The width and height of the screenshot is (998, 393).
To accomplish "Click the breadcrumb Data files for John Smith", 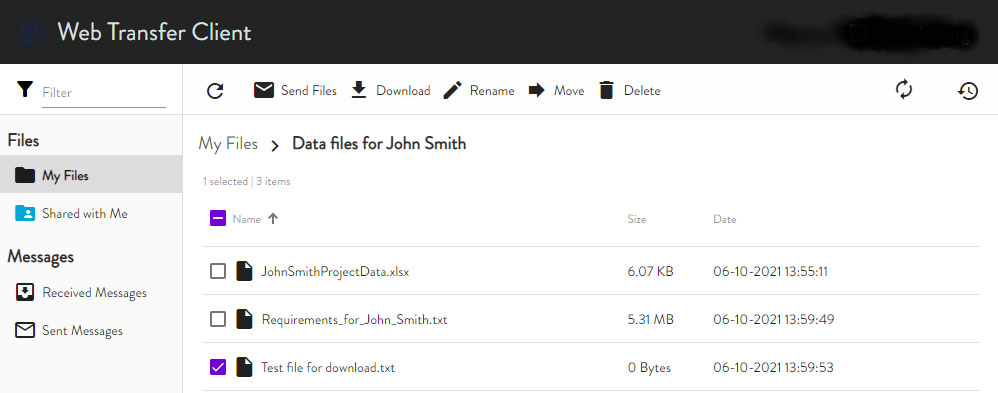I will coord(379,143).
